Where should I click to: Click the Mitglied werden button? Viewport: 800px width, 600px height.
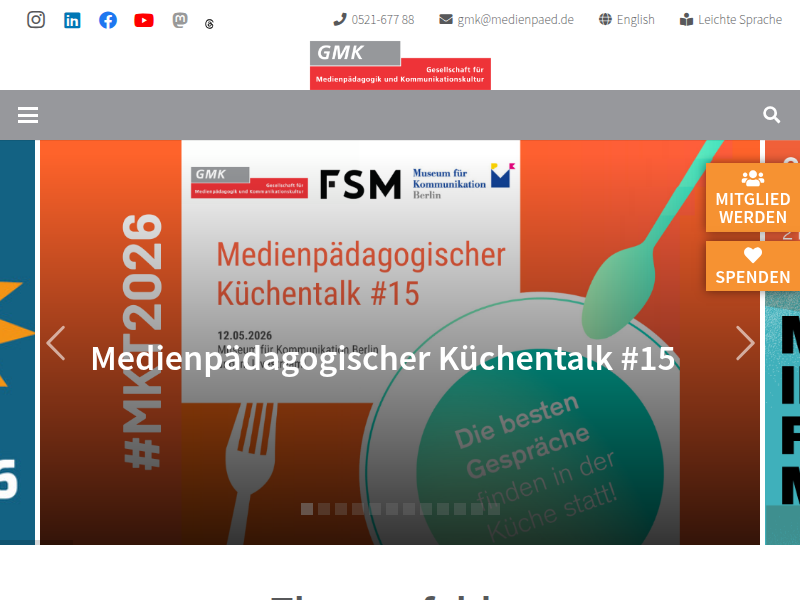(753, 198)
